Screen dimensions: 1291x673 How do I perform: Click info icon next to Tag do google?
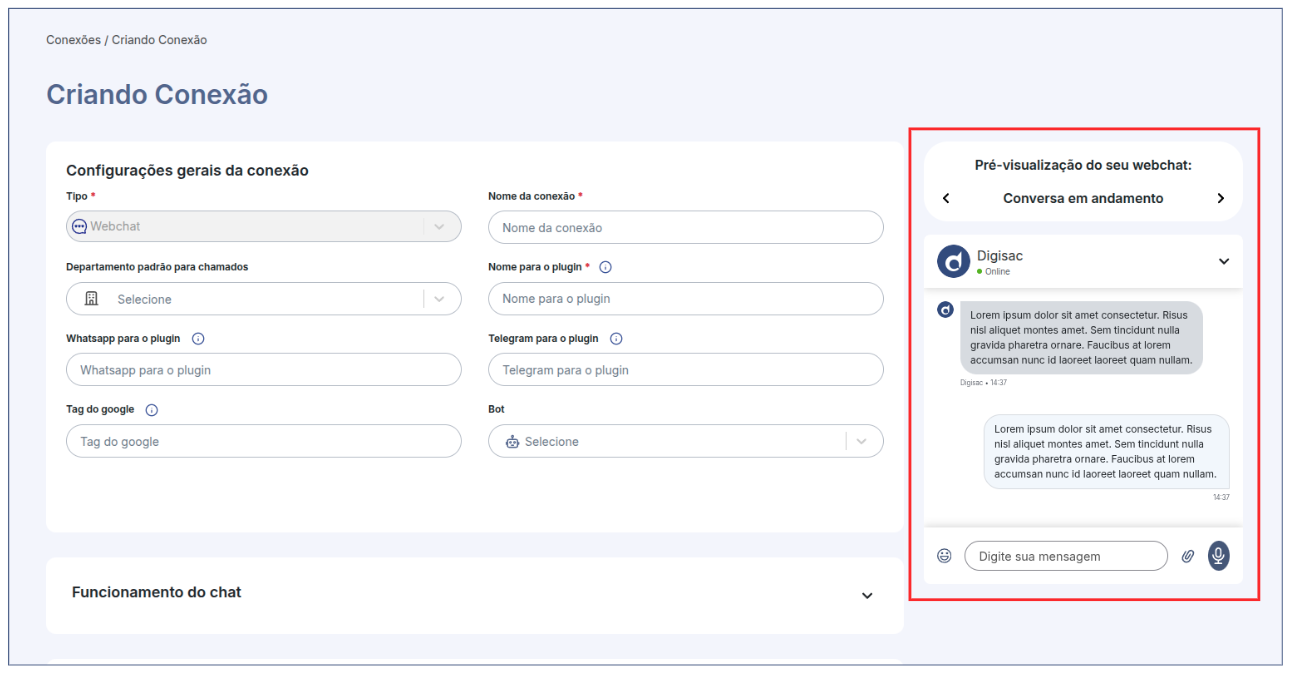(152, 410)
